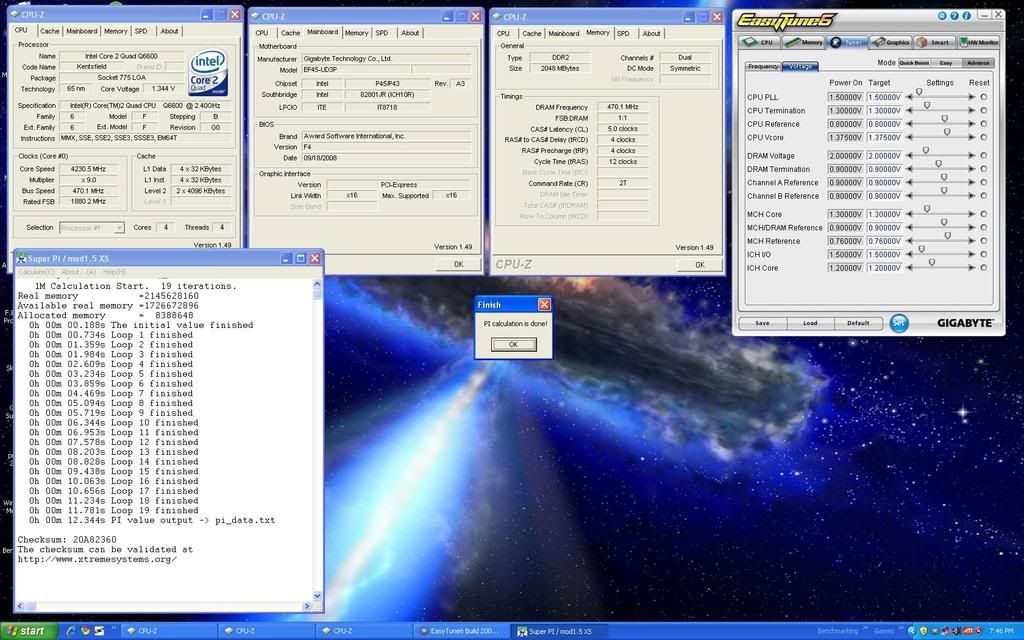The width and height of the screenshot is (1024, 640).
Task: Open the Memory section in EasyTune6
Action: (804, 42)
